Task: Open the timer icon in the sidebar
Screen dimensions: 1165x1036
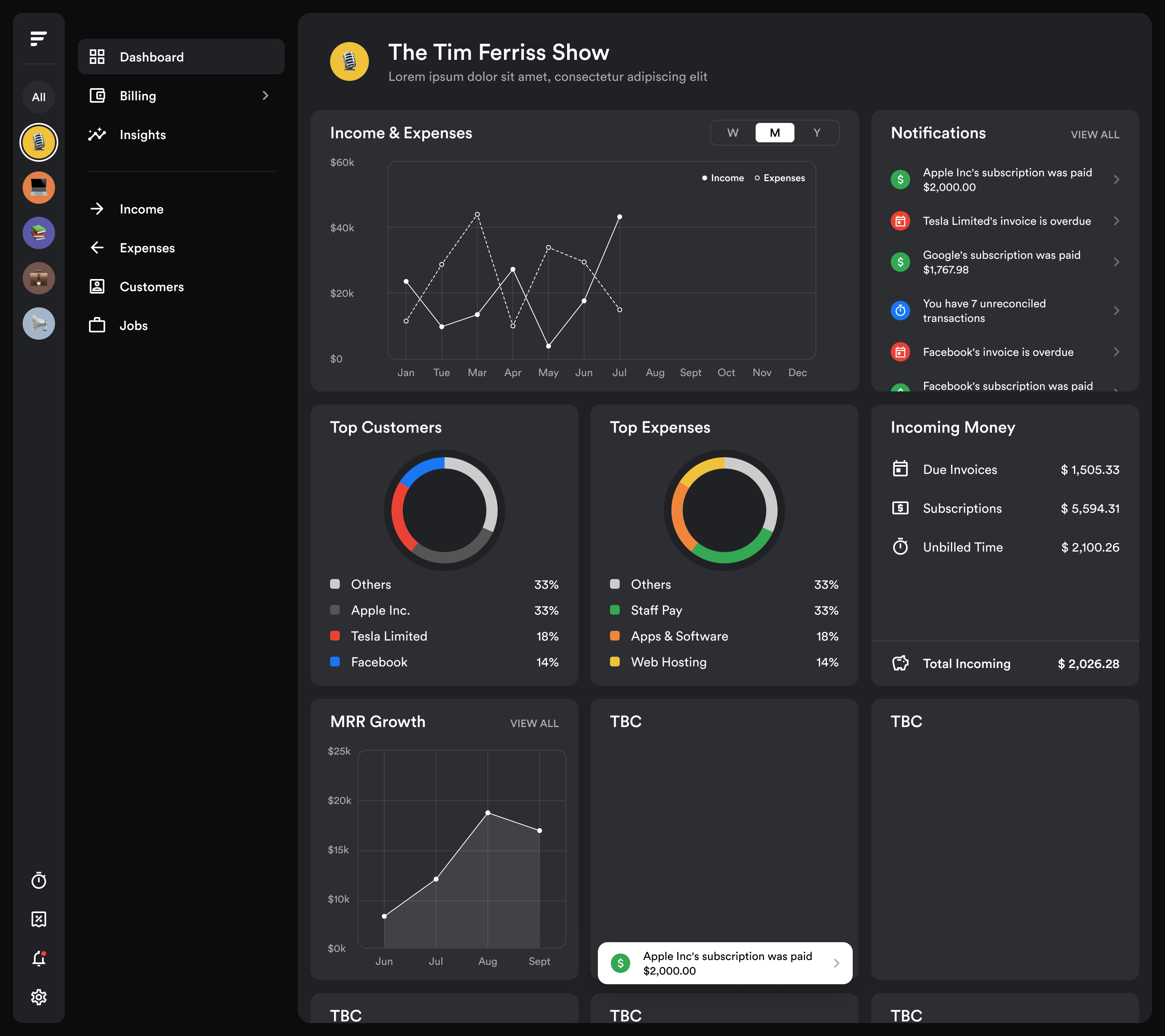Action: point(39,880)
